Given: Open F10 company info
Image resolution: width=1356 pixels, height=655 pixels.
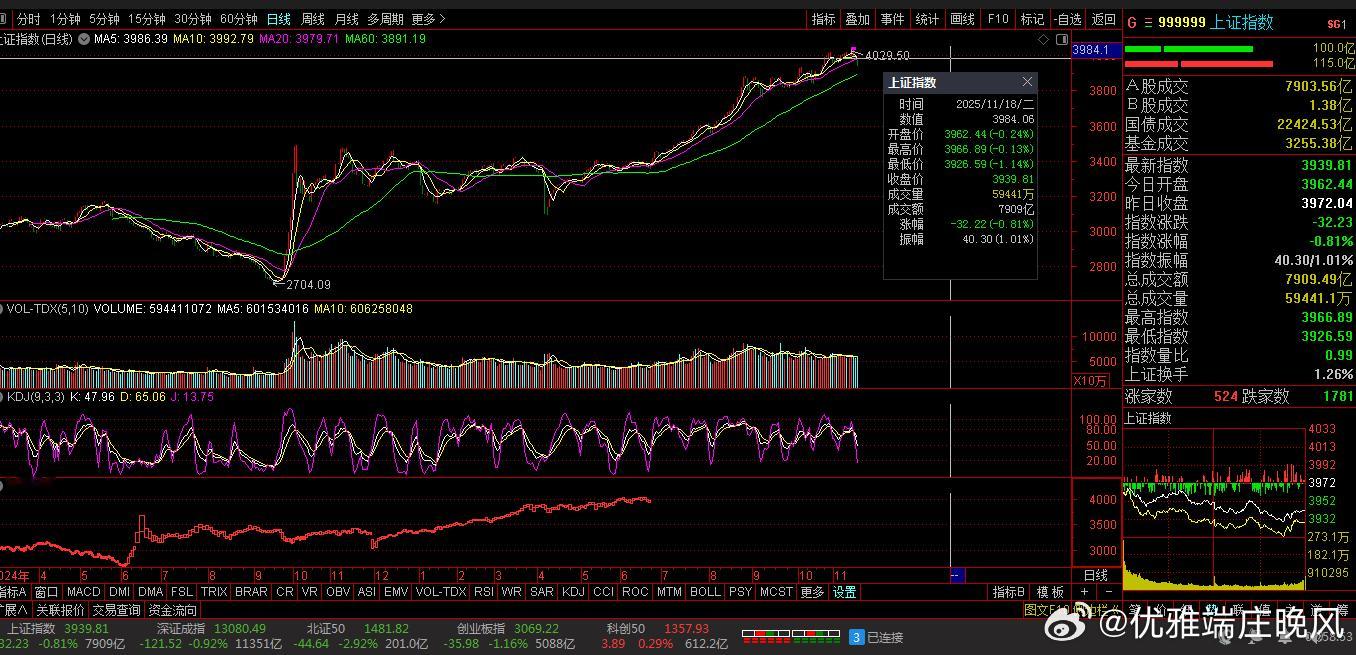Looking at the screenshot, I should (997, 19).
